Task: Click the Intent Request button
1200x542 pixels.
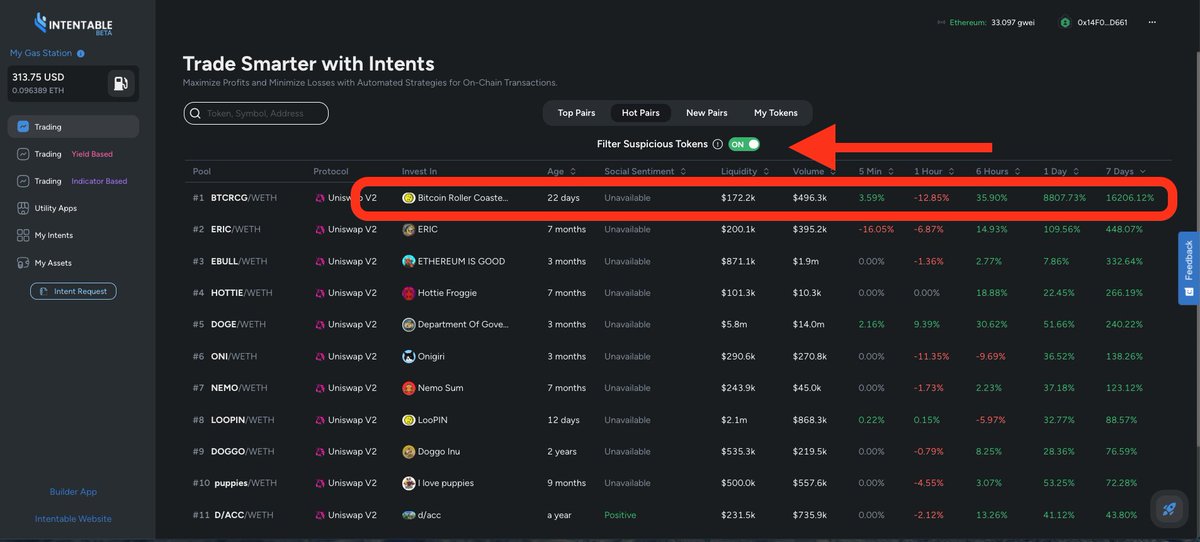Action: (x=73, y=291)
